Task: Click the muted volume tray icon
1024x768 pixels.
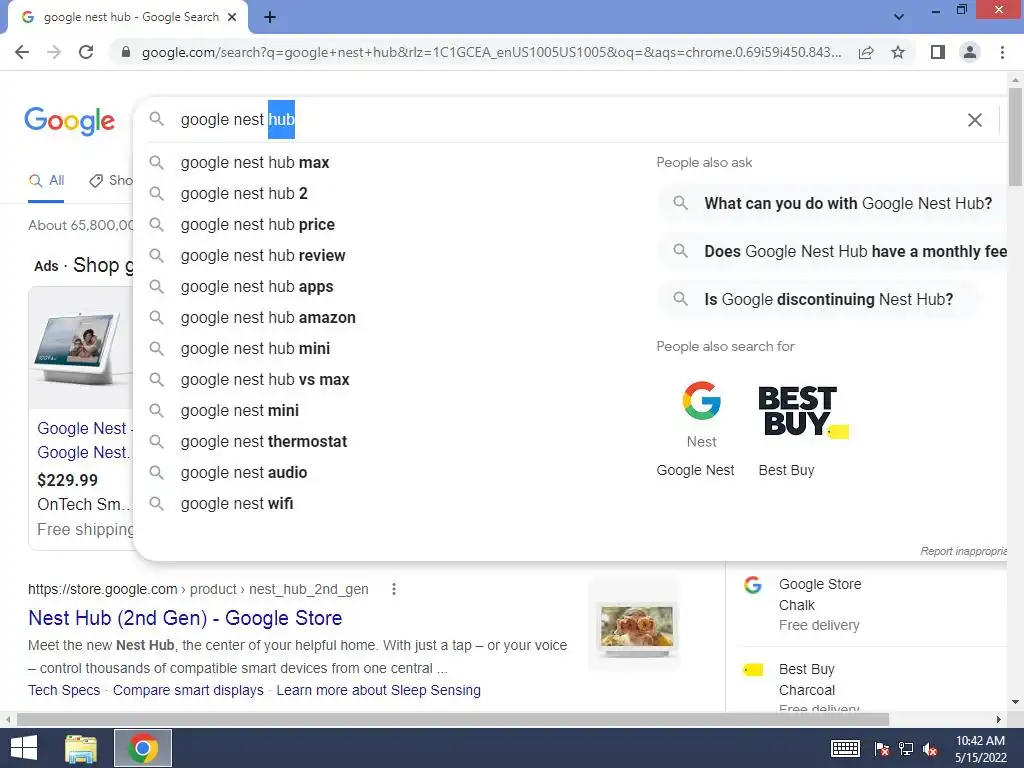Action: (x=931, y=749)
